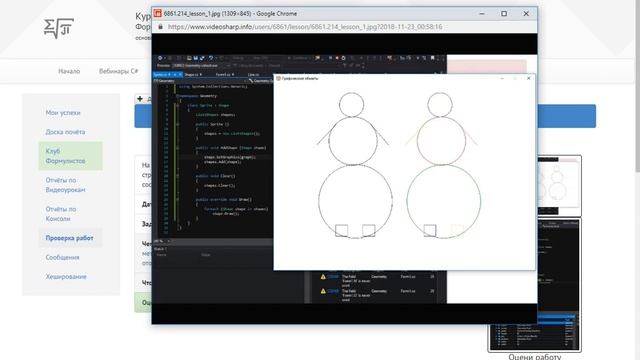Open Доска почёта sidebar link
Viewport: 640px width, 360px height.
click(65, 132)
